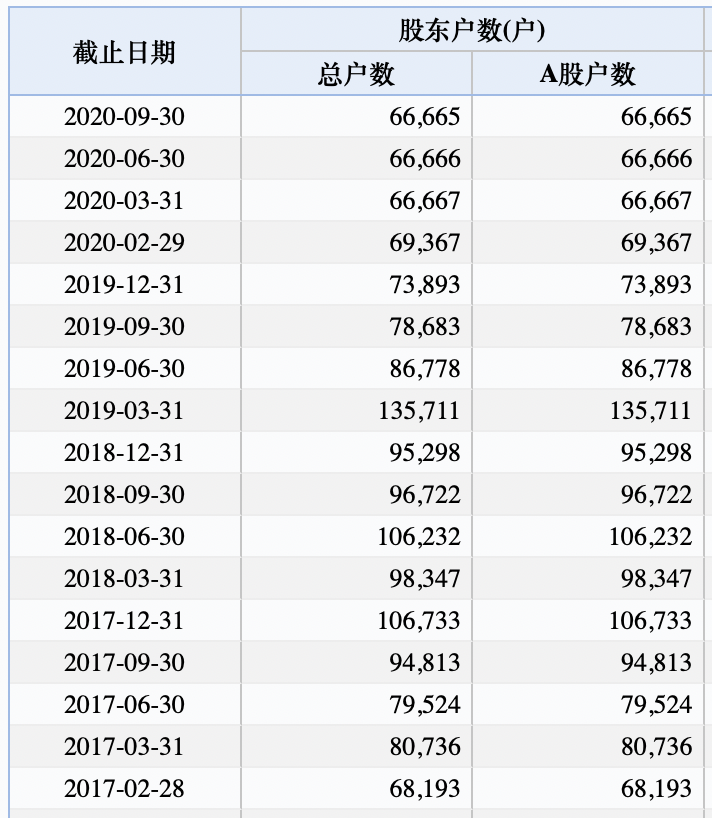This screenshot has width=712, height=818.
Task: Click the A股户数 column header
Action: [588, 74]
